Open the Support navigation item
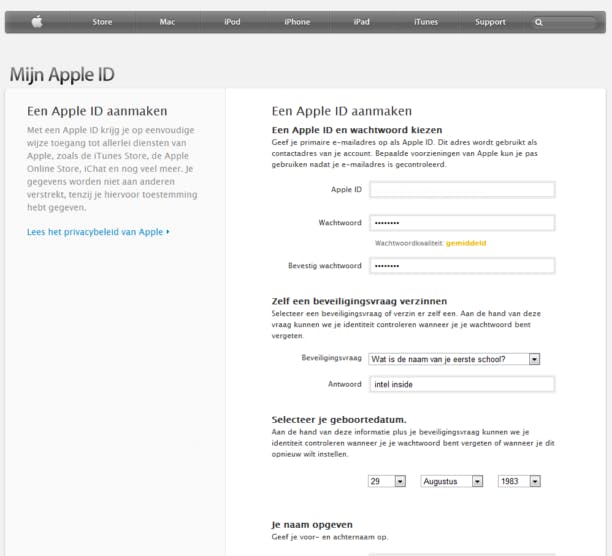This screenshot has height=556, width=612. click(x=490, y=22)
